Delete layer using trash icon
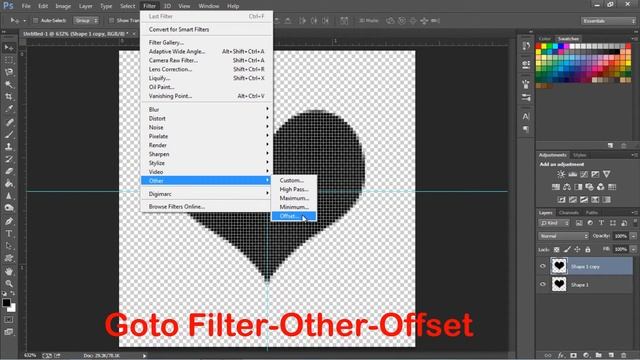 [623, 356]
